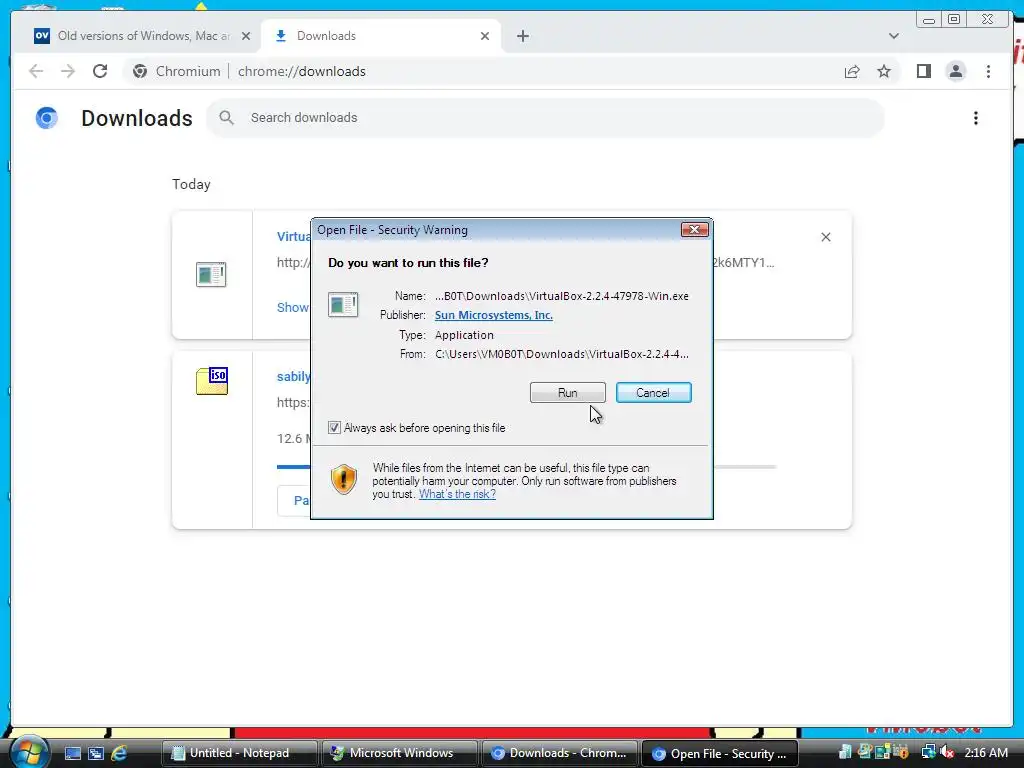Click the Today date heading
The image size is (1024, 768).
(x=191, y=184)
